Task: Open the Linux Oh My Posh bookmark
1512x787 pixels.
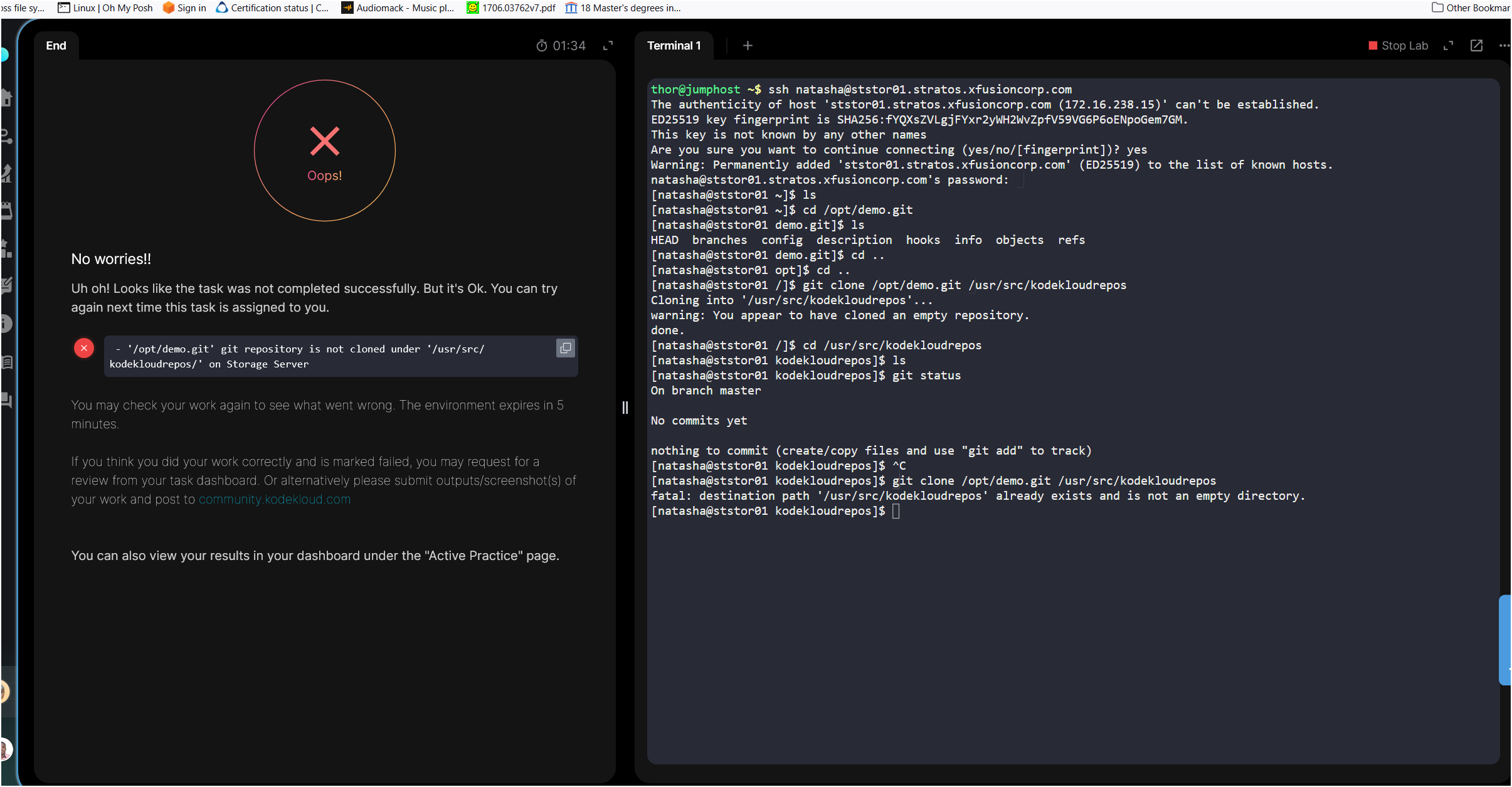Action: pos(105,8)
